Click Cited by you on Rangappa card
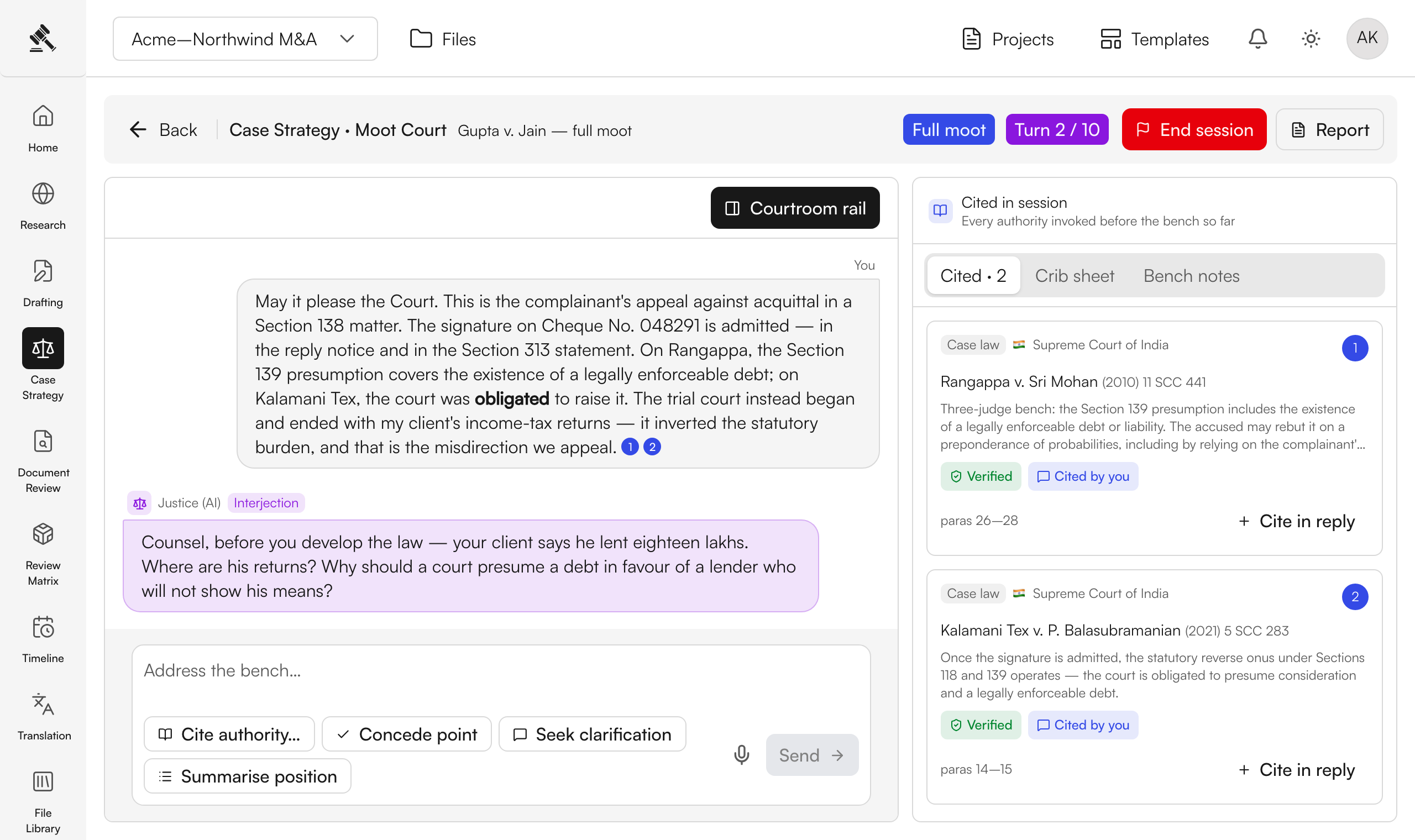 1083,476
